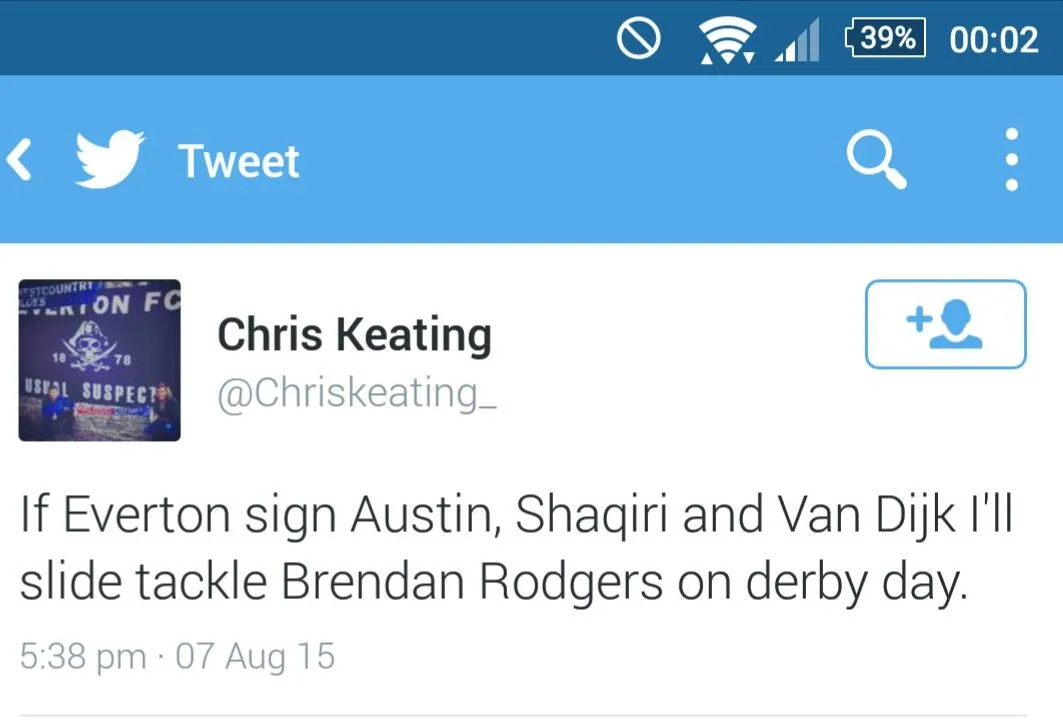
Task: Open the three-dot overflow menu
Action: [x=1012, y=160]
